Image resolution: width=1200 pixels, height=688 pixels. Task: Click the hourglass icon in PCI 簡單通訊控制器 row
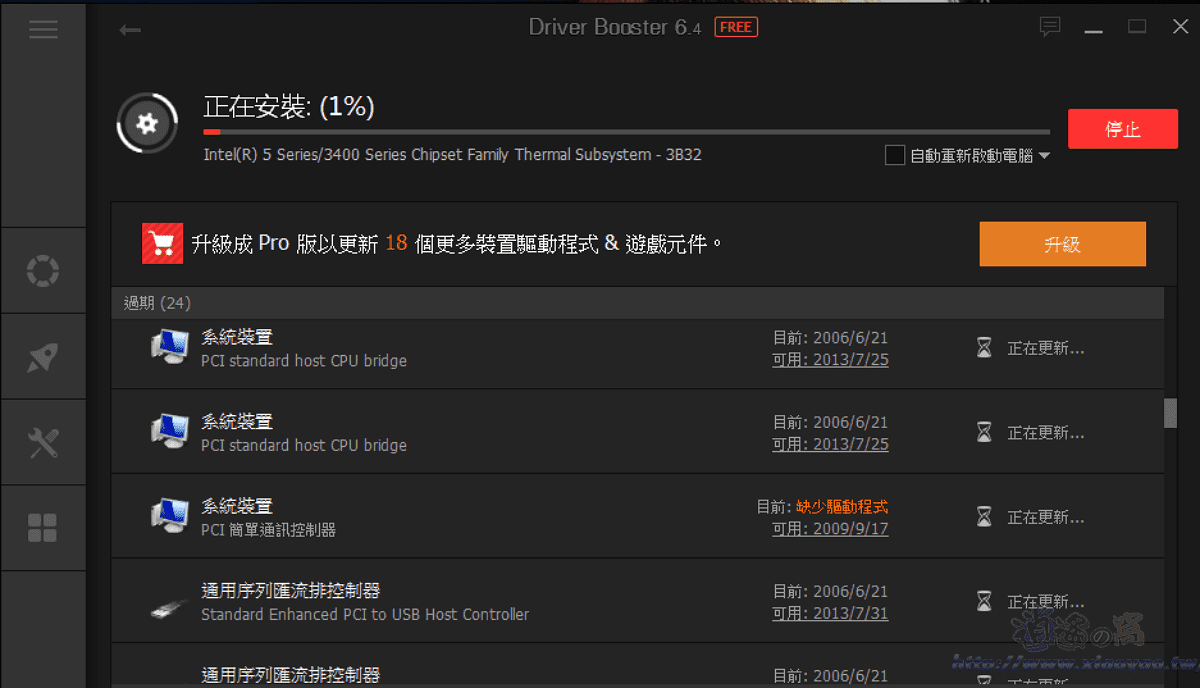(985, 517)
